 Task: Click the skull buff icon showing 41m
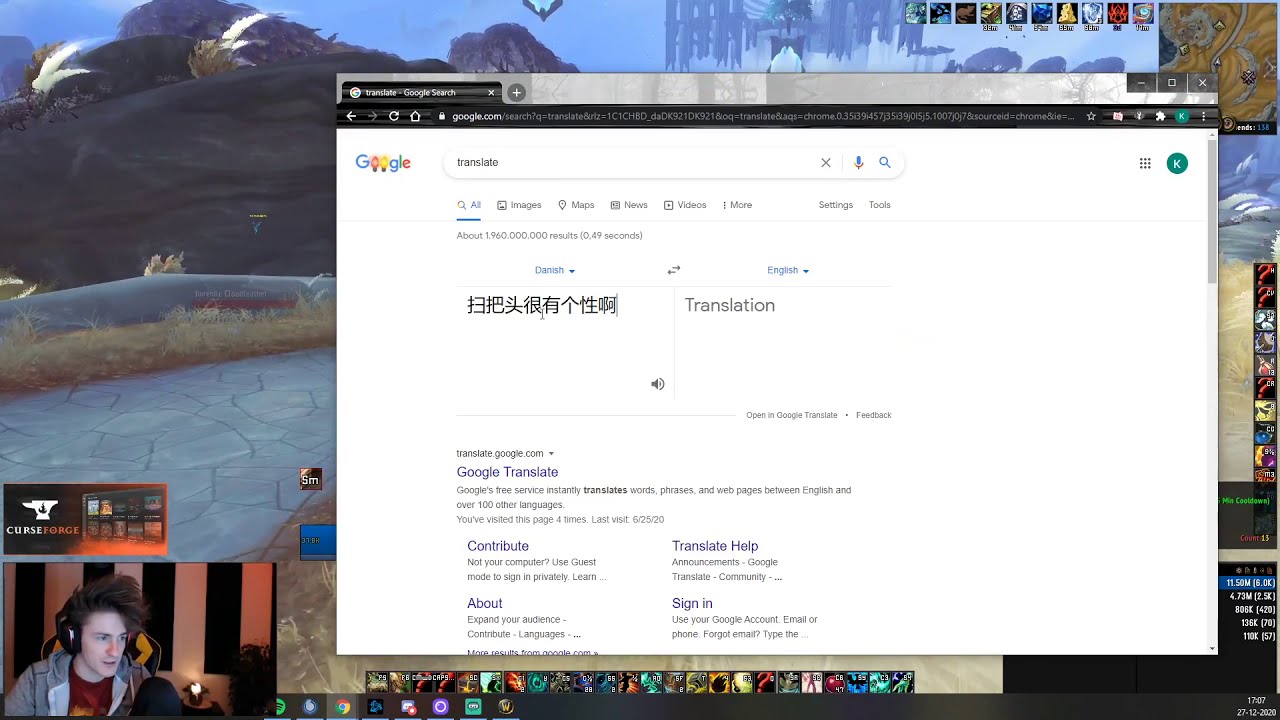1016,15
